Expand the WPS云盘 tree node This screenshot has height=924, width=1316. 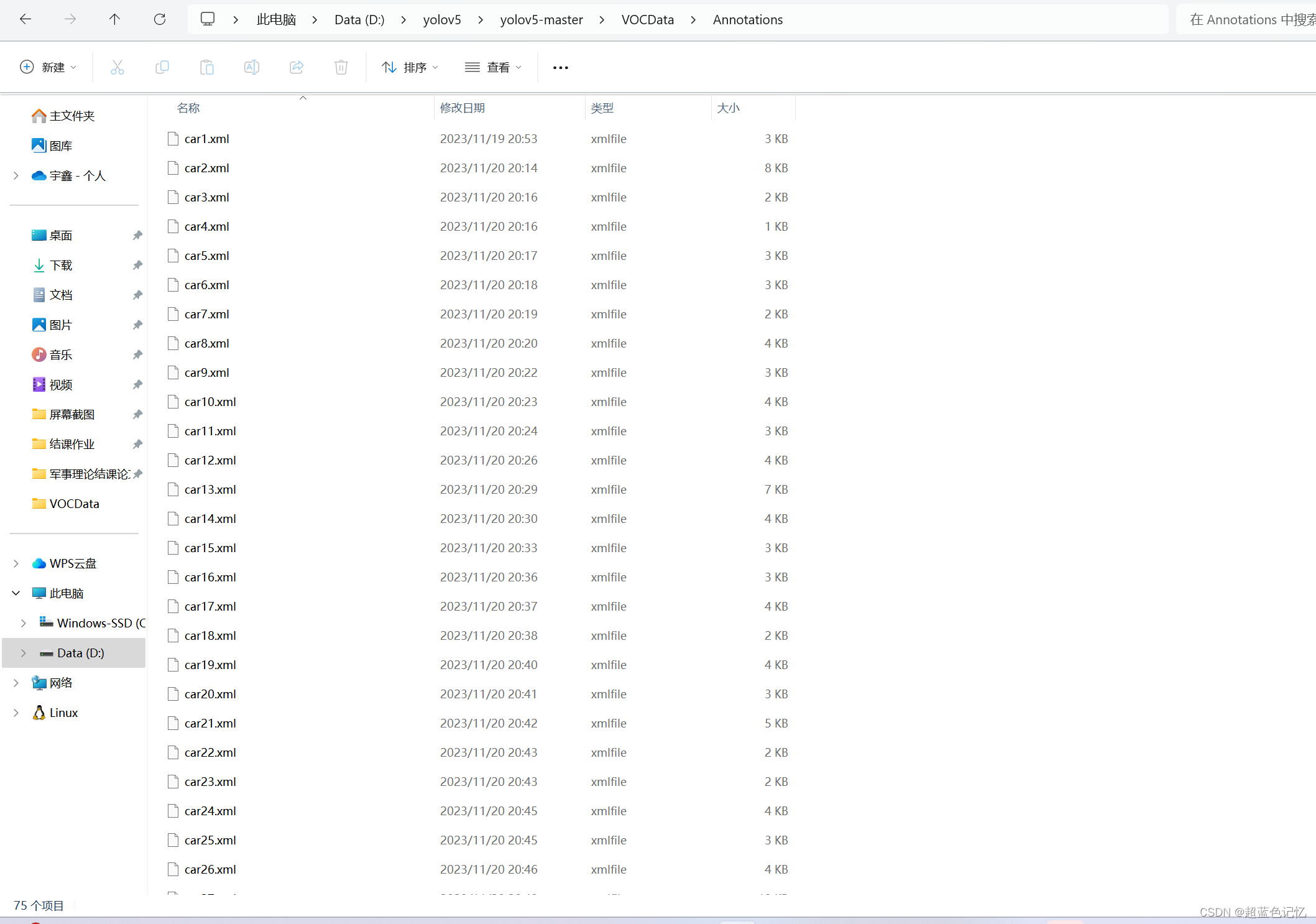click(16, 563)
